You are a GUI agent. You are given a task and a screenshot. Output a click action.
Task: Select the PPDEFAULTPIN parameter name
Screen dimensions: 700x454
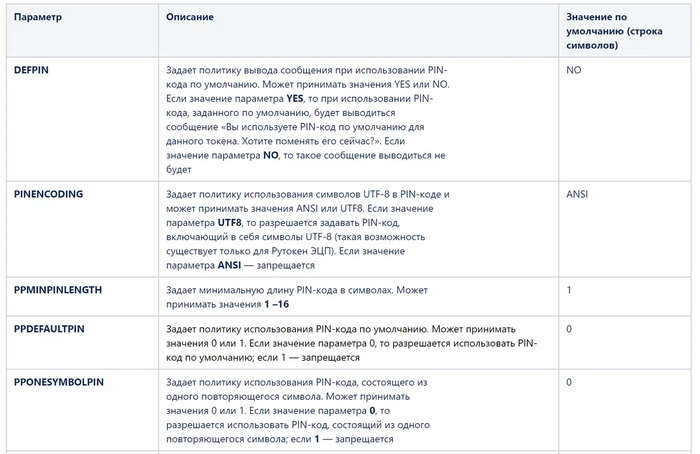pyautogui.click(x=49, y=329)
